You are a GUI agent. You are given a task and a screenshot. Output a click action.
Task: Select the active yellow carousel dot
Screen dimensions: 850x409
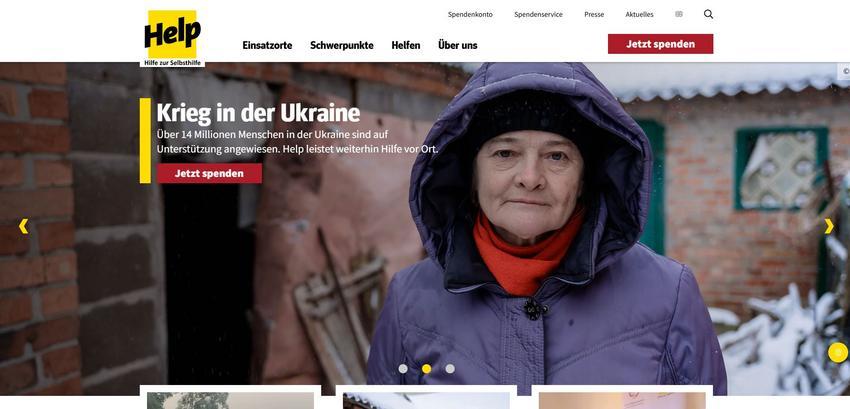(427, 369)
